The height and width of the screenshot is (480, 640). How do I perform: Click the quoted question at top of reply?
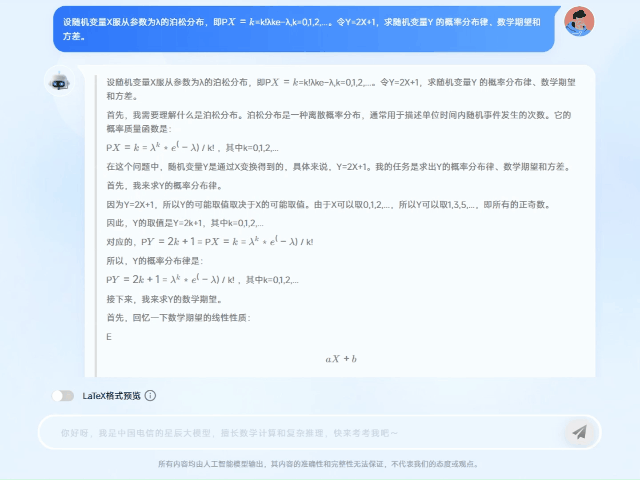click(340, 90)
